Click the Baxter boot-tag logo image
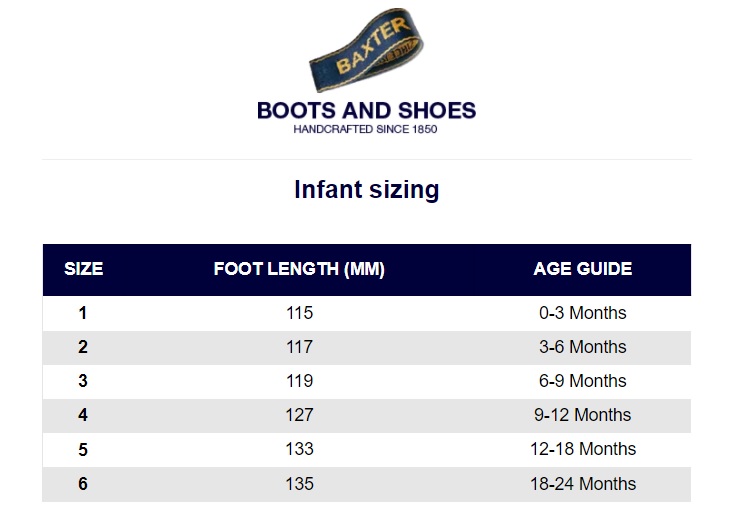This screenshot has height=521, width=736. (x=366, y=50)
